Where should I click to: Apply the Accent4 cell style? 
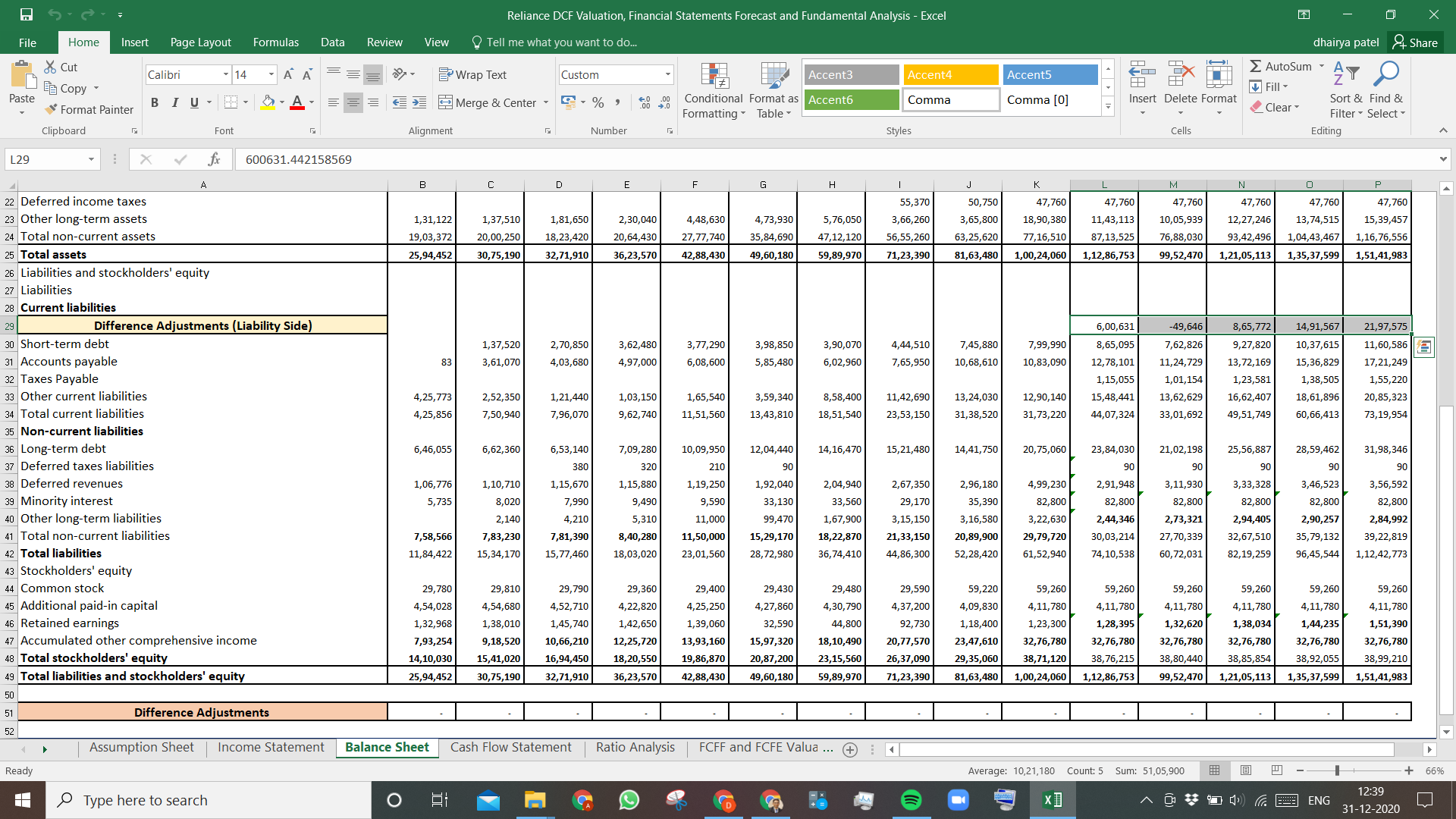951,74
